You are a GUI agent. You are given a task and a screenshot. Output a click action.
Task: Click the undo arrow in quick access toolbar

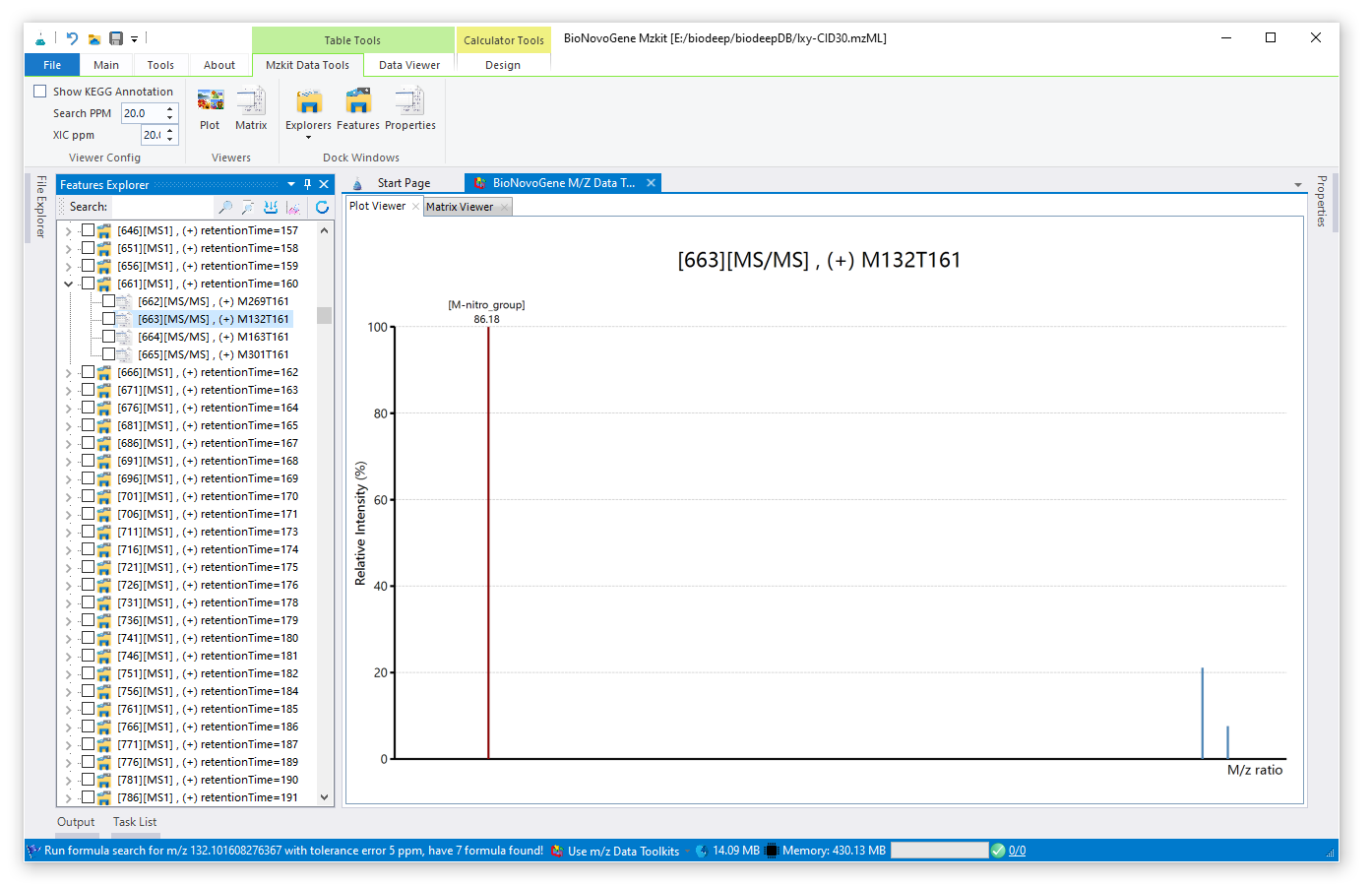(72, 38)
